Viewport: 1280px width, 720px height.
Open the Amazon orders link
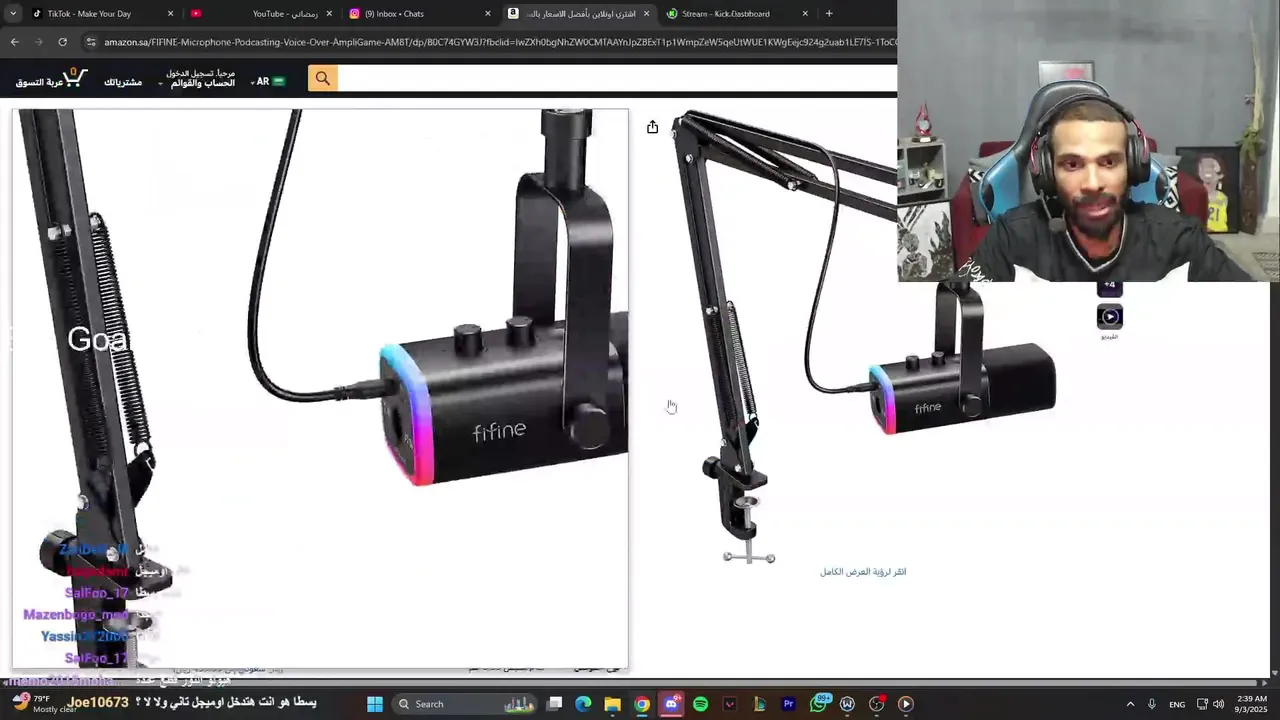point(123,82)
